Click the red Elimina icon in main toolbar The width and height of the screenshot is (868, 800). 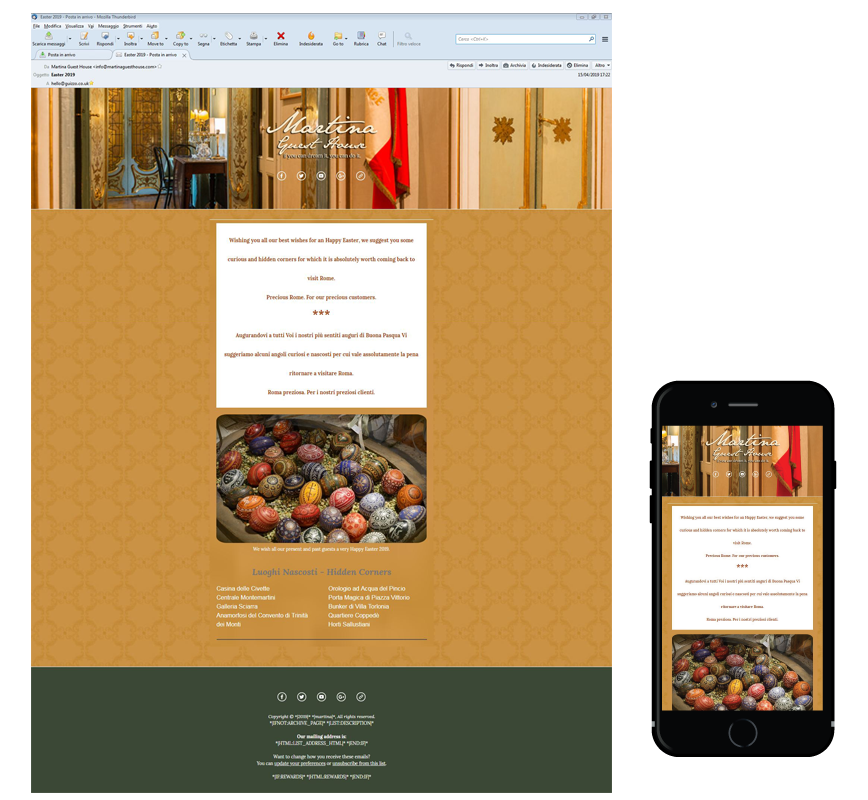(281, 37)
